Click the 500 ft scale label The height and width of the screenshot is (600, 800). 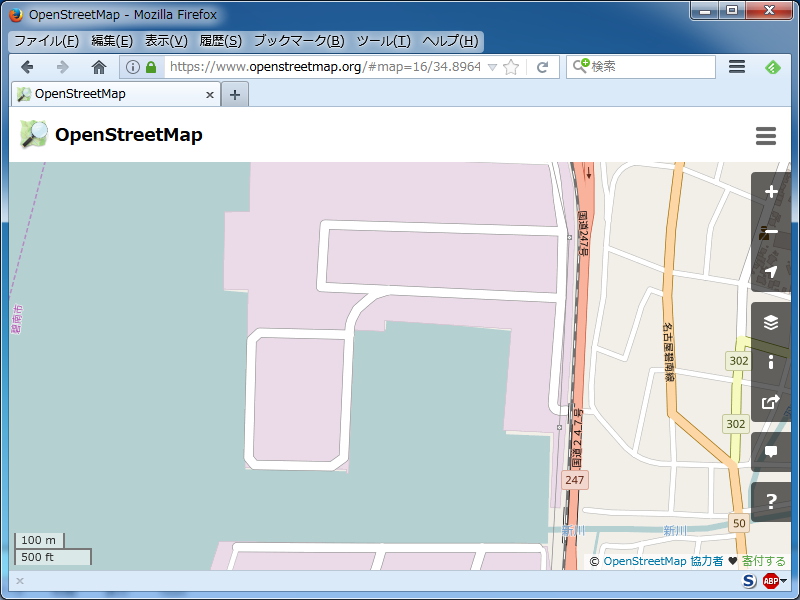click(38, 557)
